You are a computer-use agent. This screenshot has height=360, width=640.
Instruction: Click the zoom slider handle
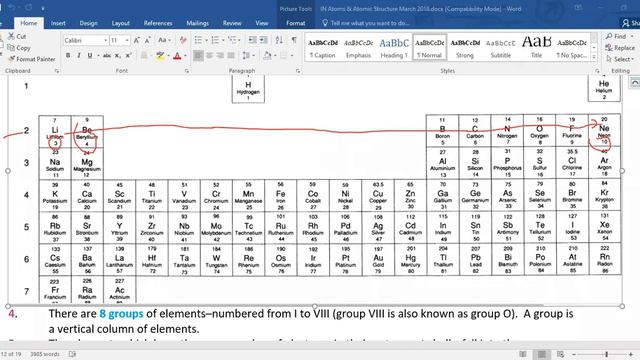coord(607,354)
